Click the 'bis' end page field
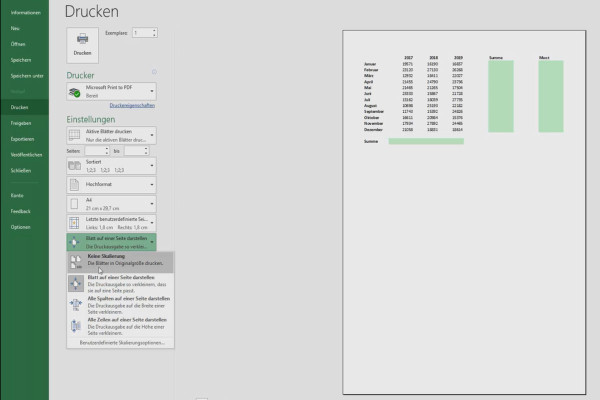 point(134,151)
